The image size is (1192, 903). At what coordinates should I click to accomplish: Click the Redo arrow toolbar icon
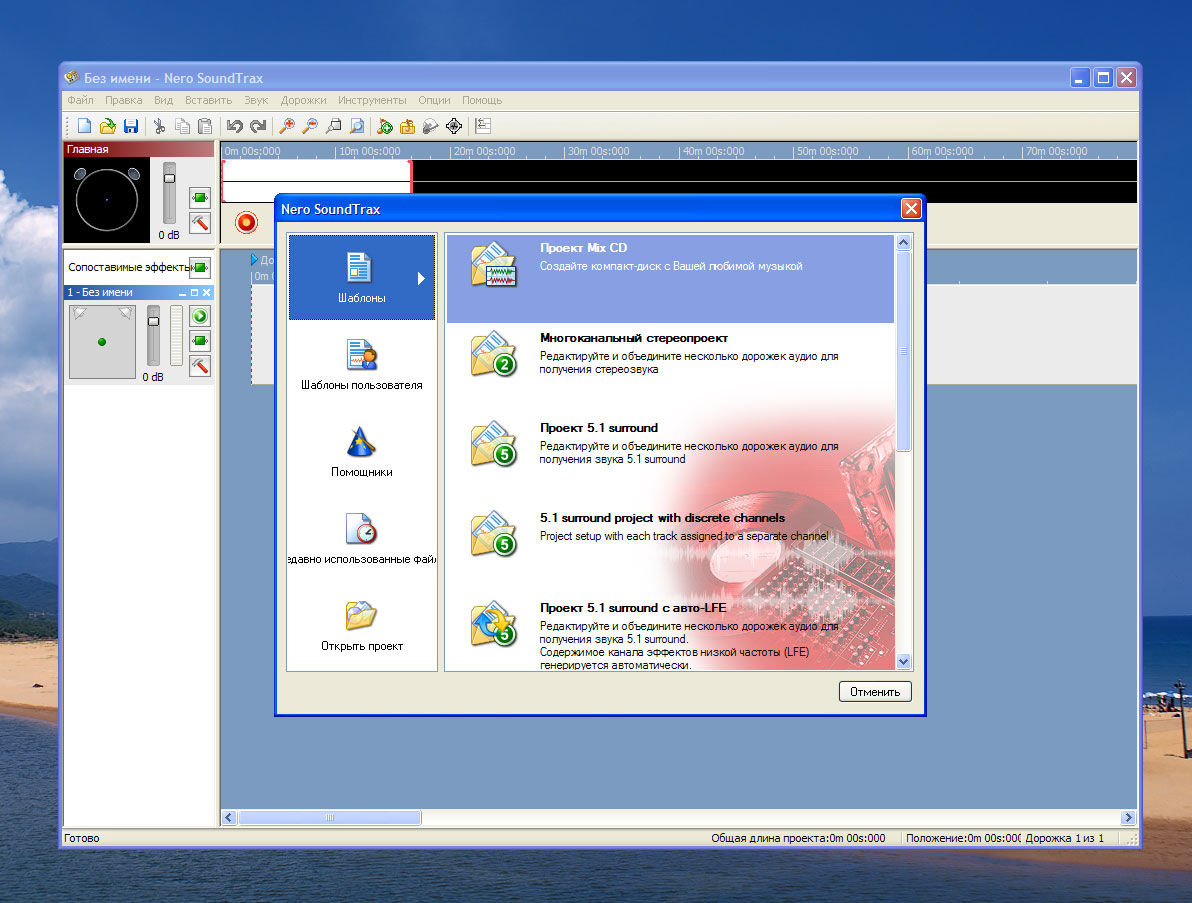click(258, 126)
